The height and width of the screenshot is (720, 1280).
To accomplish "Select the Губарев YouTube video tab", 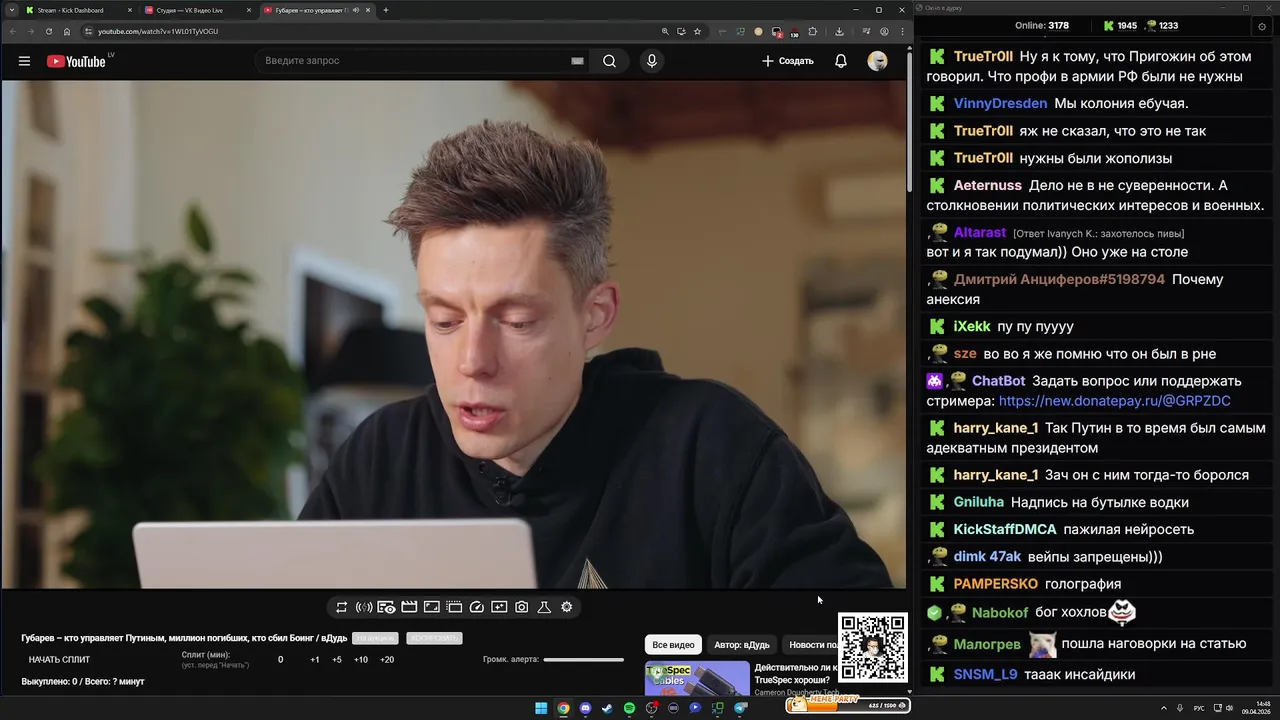I will [x=316, y=10].
